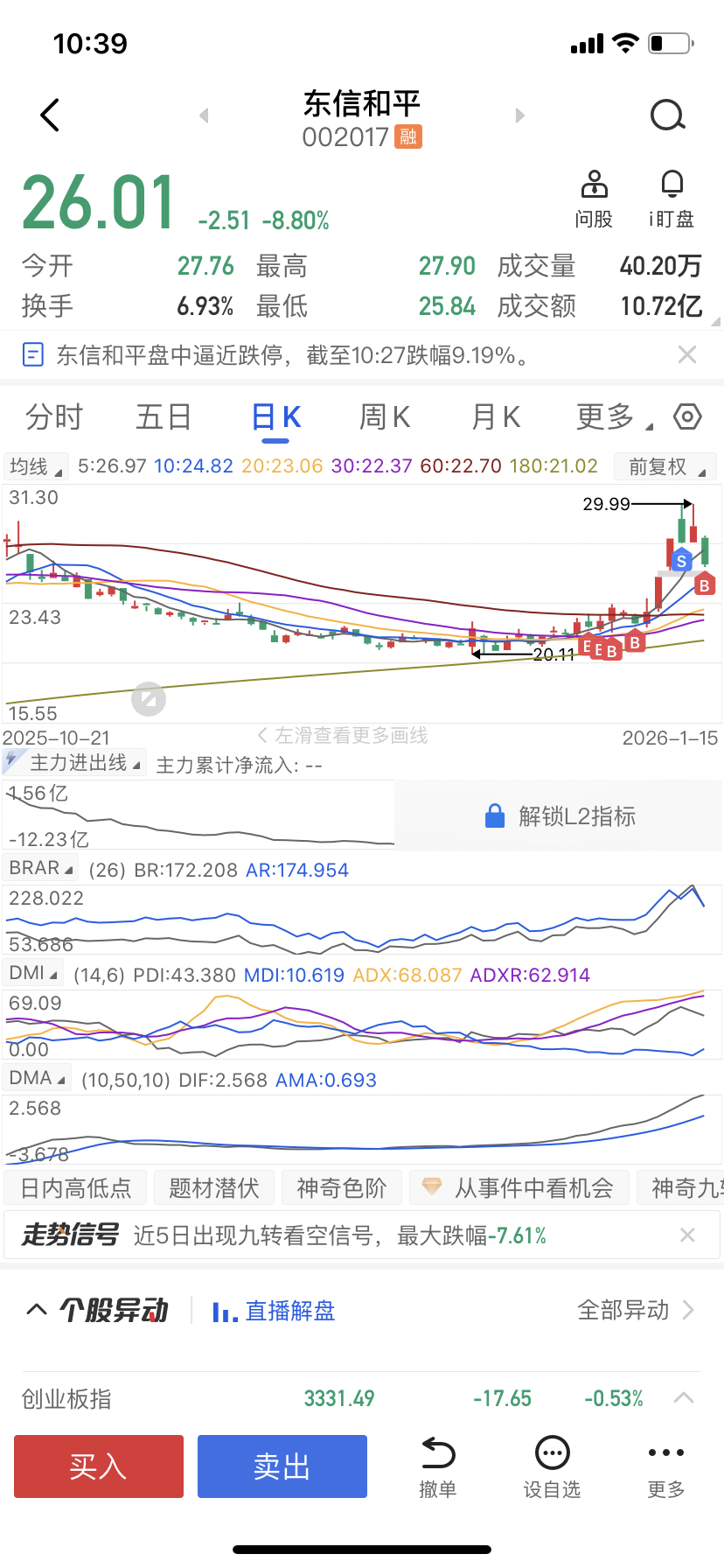724x1568 pixels.
Task: Tap the diamond icon next to 从事件中看机会
Action: tap(432, 1186)
